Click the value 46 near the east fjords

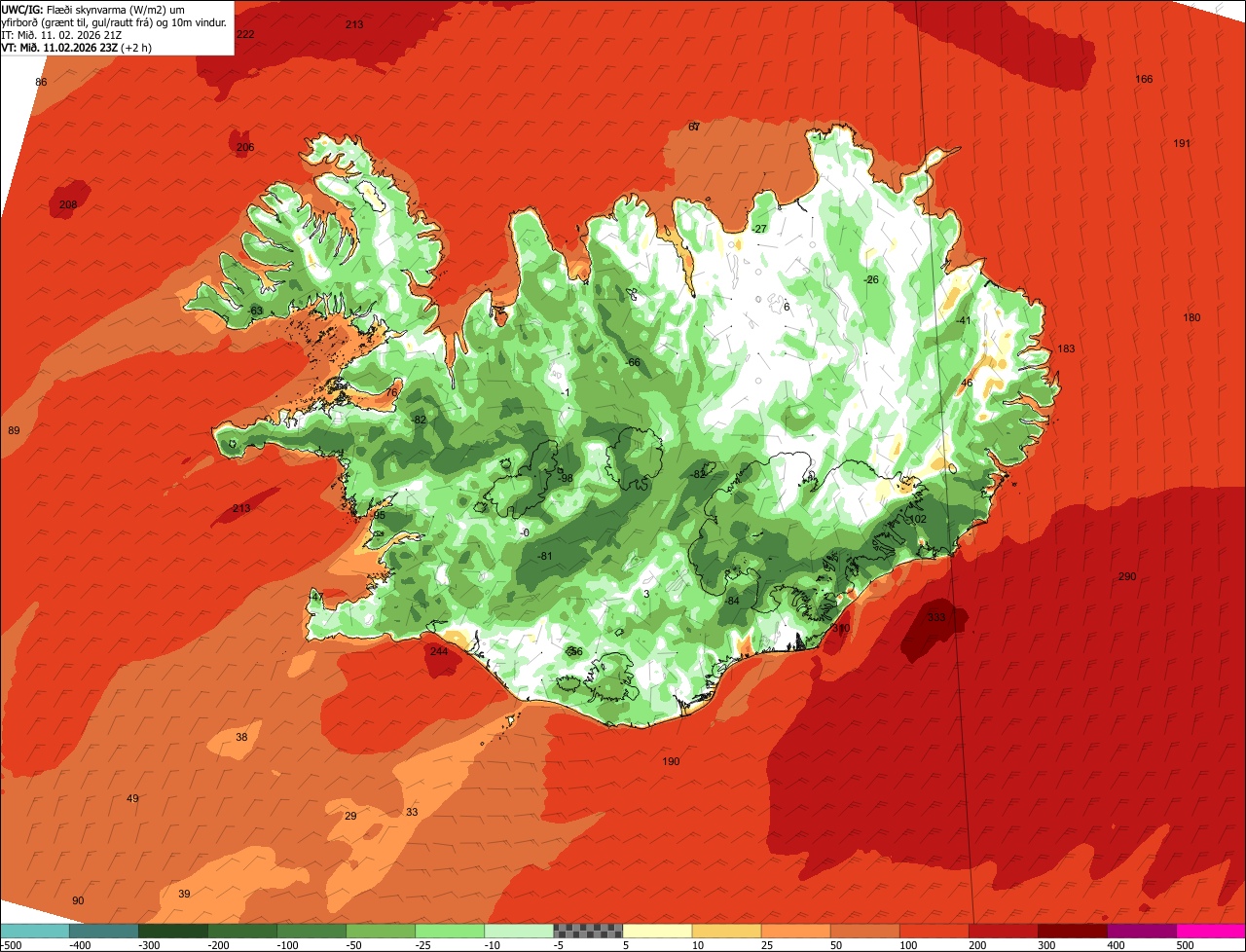click(x=967, y=383)
